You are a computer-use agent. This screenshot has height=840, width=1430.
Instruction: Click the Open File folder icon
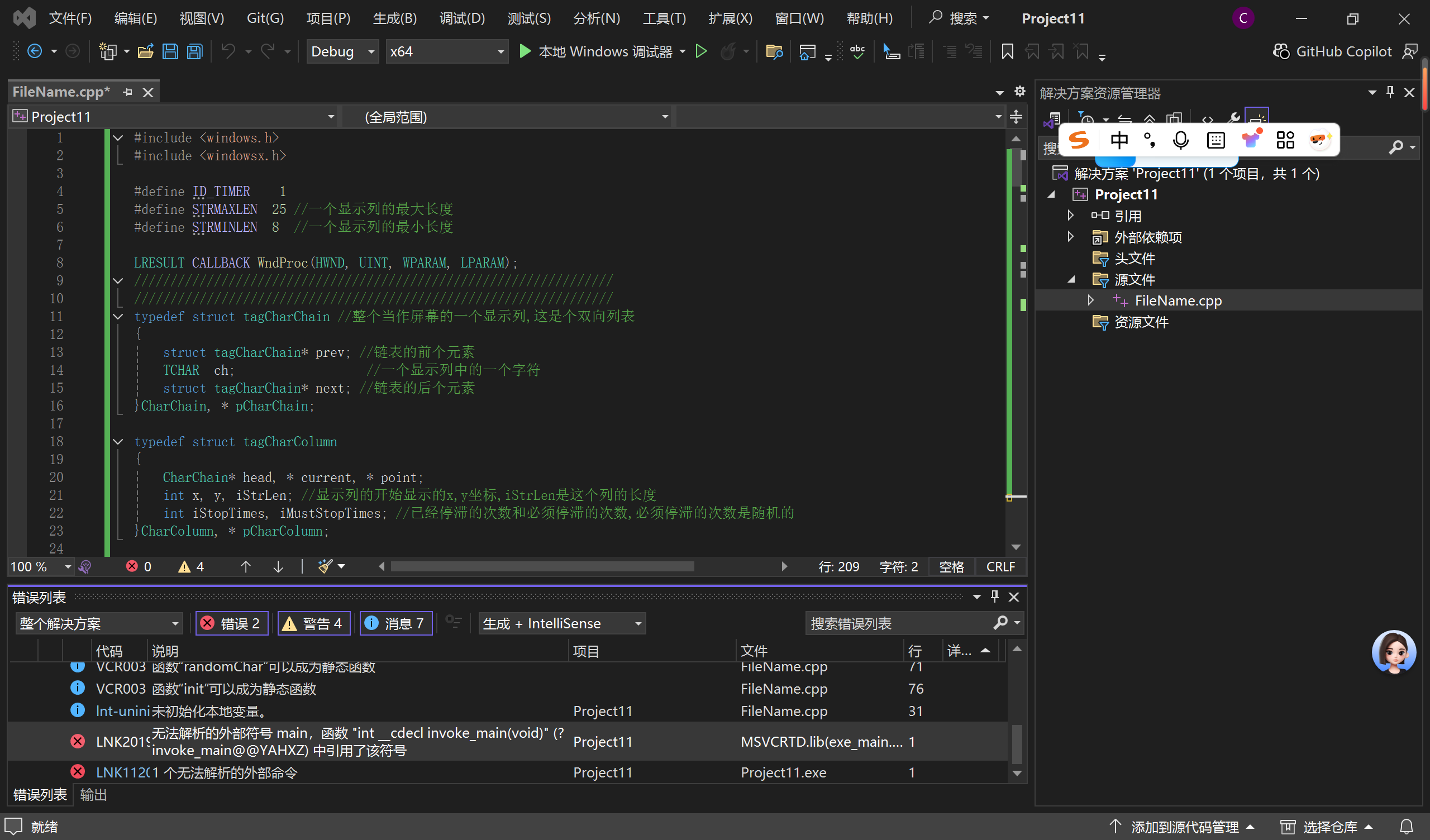[145, 51]
